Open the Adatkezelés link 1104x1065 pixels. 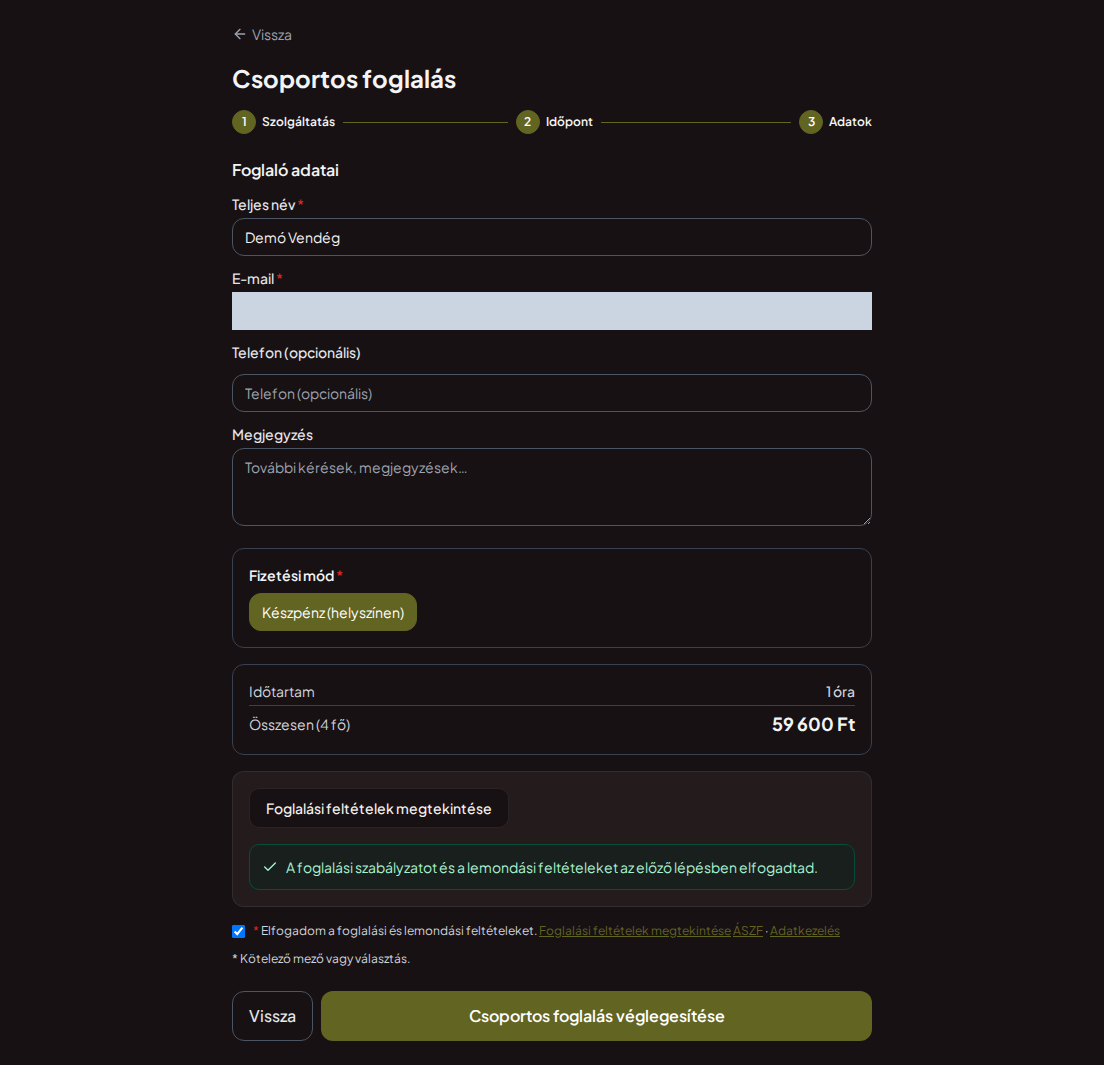coord(805,931)
